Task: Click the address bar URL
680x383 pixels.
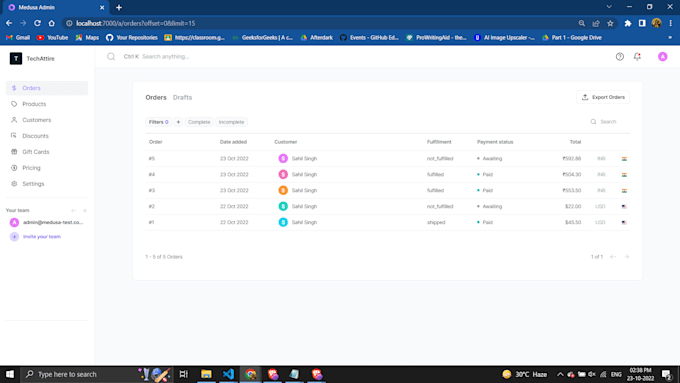Action: point(136,23)
